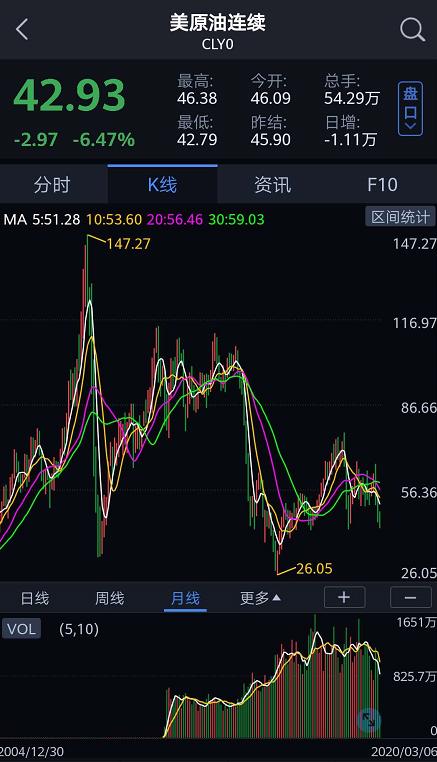
Task: Select 周线 weekly chart period
Action: (109, 598)
